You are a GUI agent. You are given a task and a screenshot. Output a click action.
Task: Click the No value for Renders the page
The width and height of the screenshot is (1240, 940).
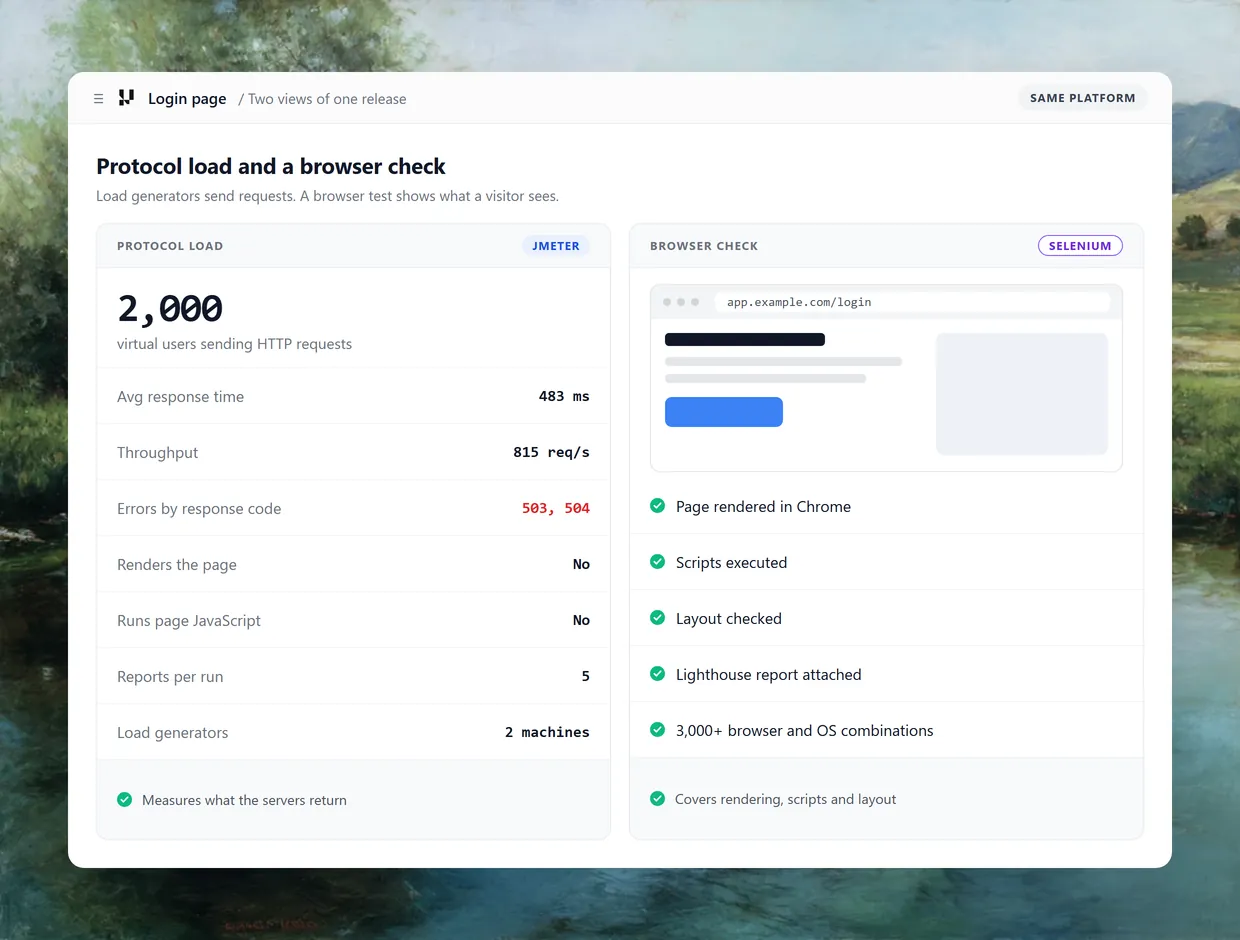pos(581,564)
